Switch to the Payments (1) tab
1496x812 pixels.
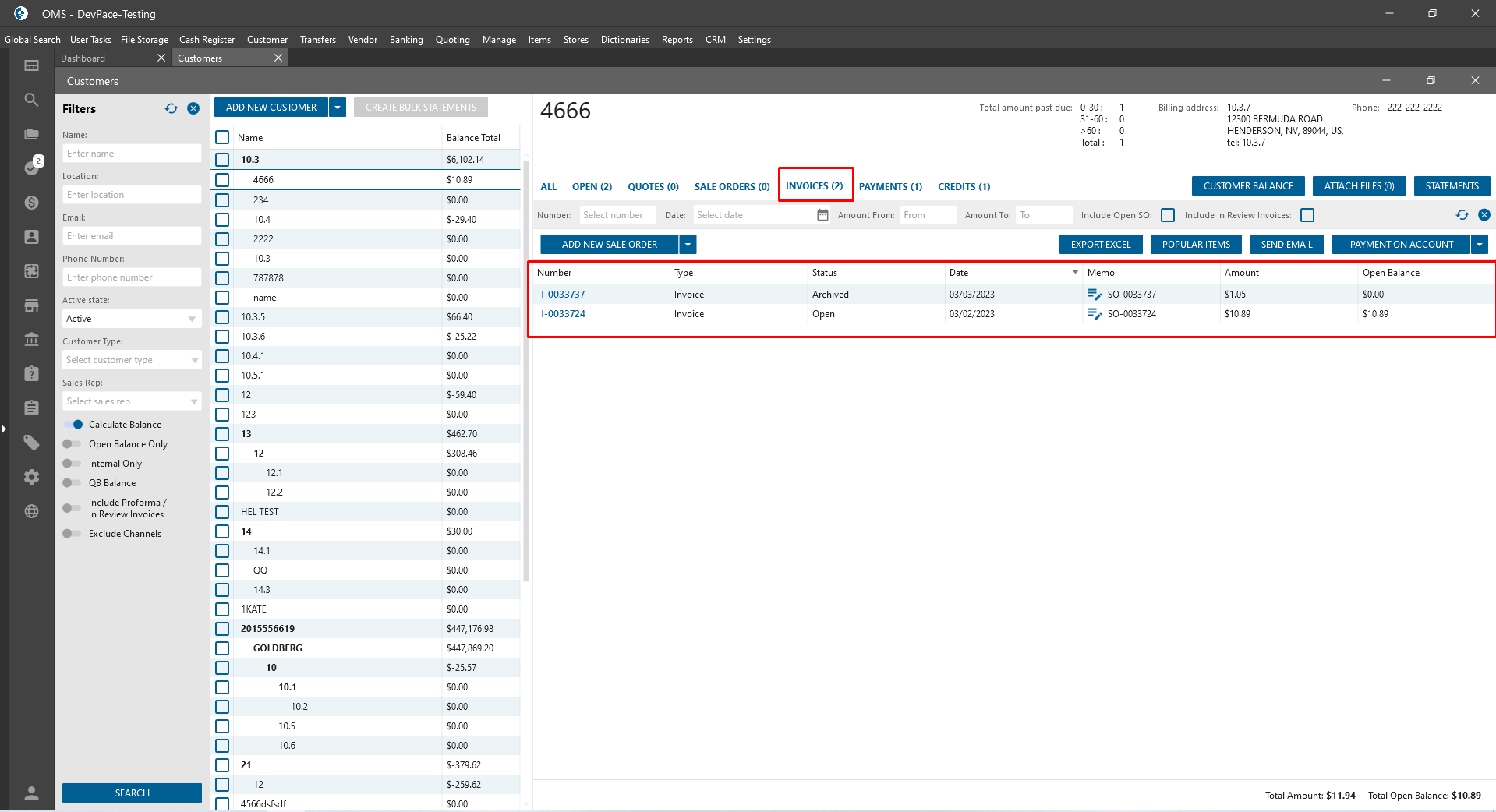(x=890, y=187)
